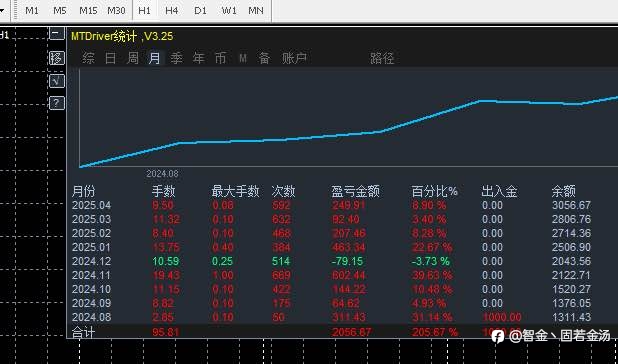Click the 3056.67 balance value
Viewport: 618px width, 364px height.
click(x=571, y=205)
